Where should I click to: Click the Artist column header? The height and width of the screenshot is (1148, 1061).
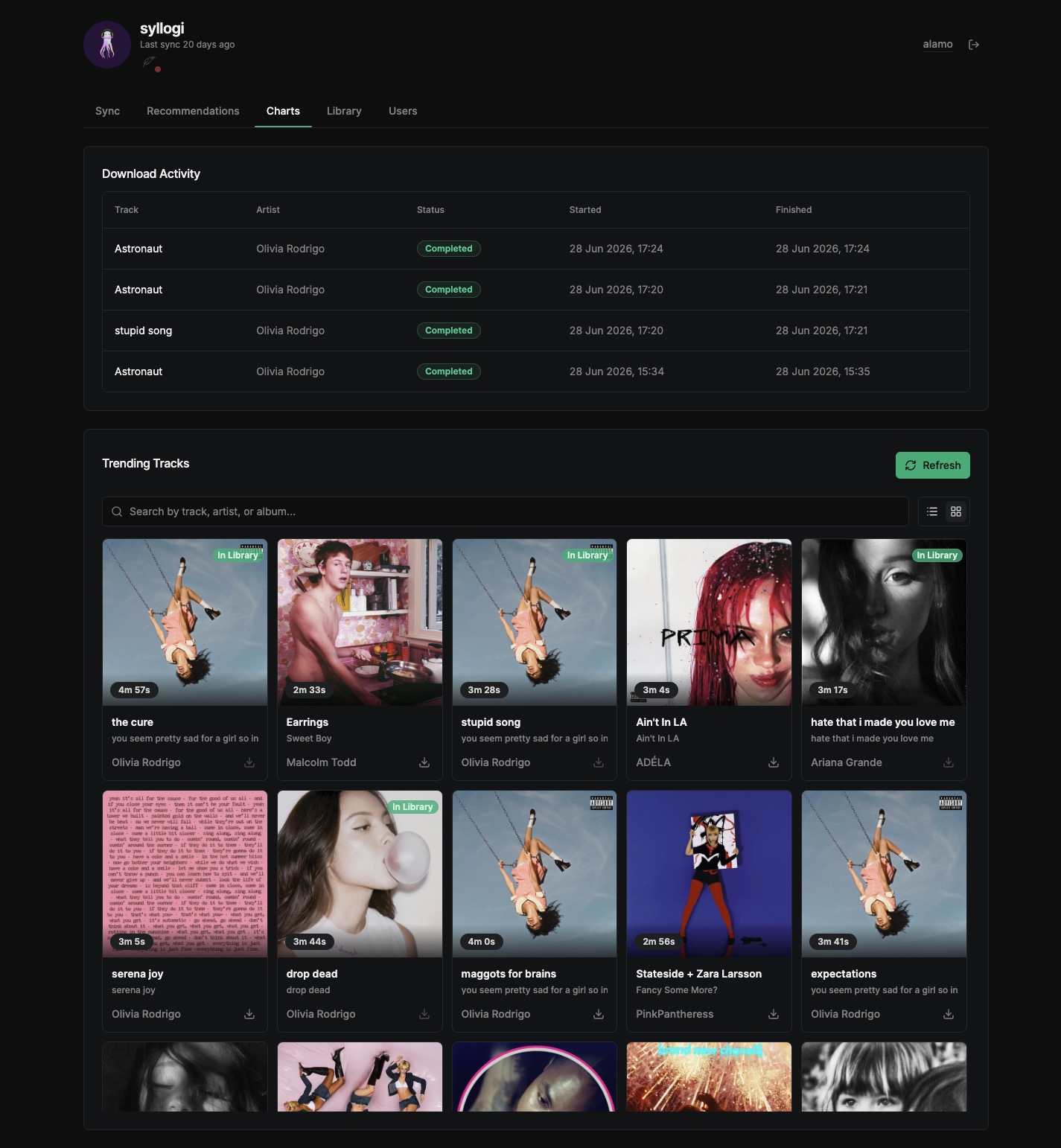point(268,210)
